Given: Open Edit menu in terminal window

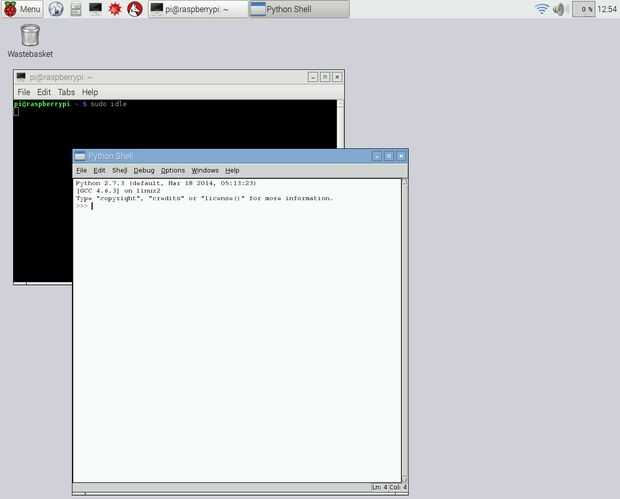Looking at the screenshot, I should coord(43,92).
